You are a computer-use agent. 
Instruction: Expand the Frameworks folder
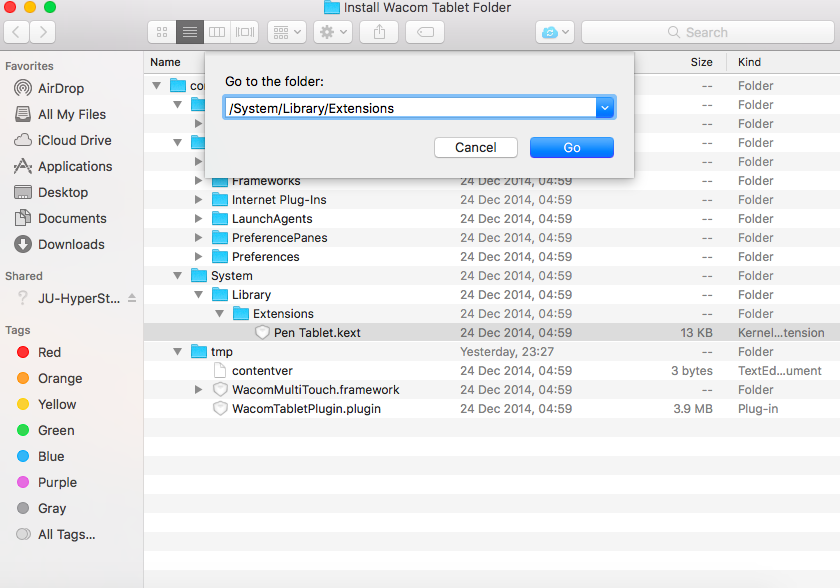tap(198, 181)
